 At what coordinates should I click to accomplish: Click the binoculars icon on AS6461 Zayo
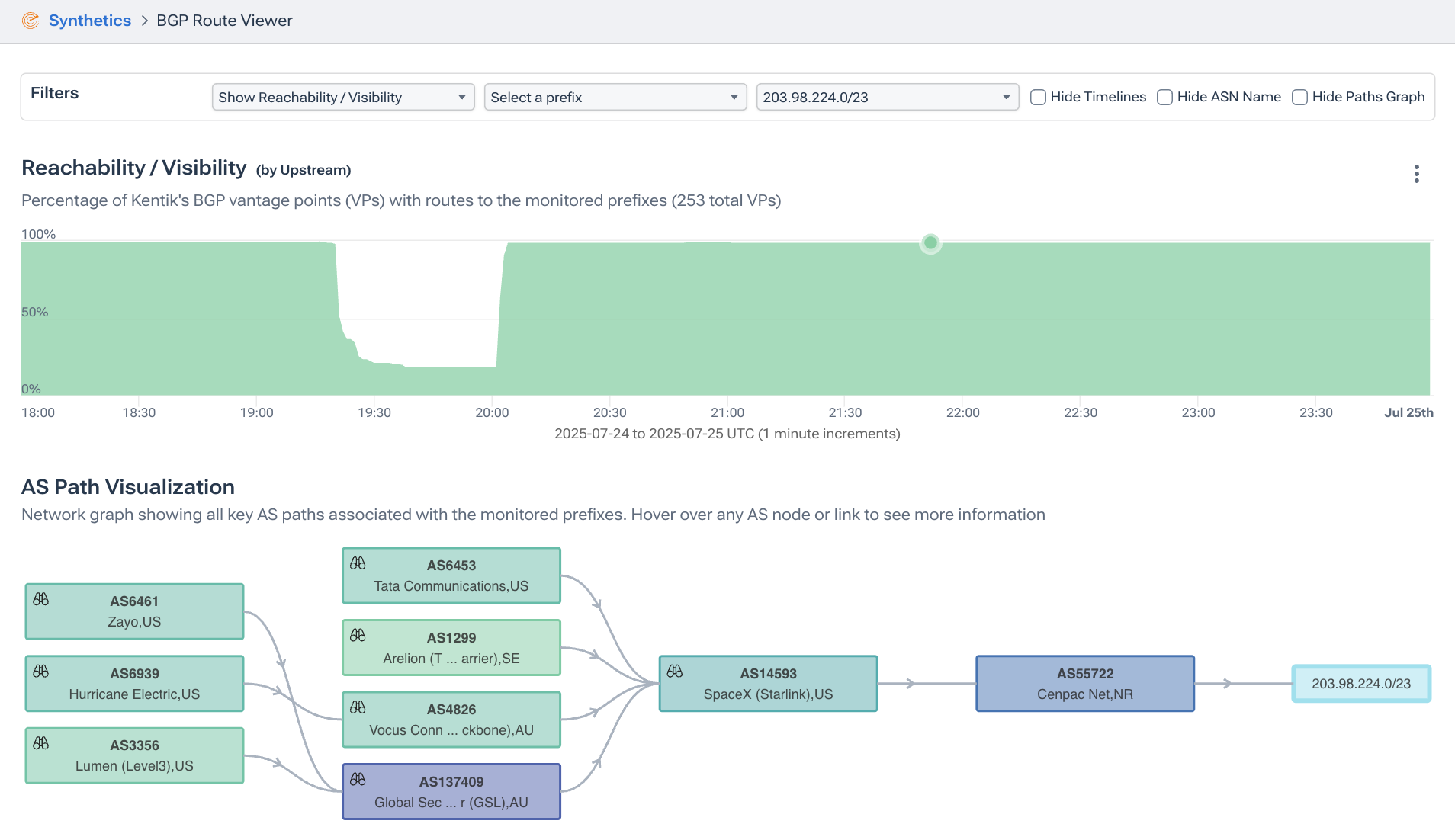[41, 599]
